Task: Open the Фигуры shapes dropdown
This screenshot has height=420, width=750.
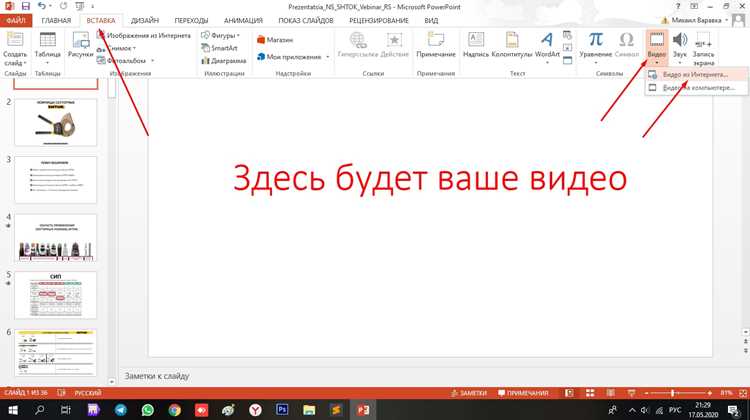Action: [221, 35]
